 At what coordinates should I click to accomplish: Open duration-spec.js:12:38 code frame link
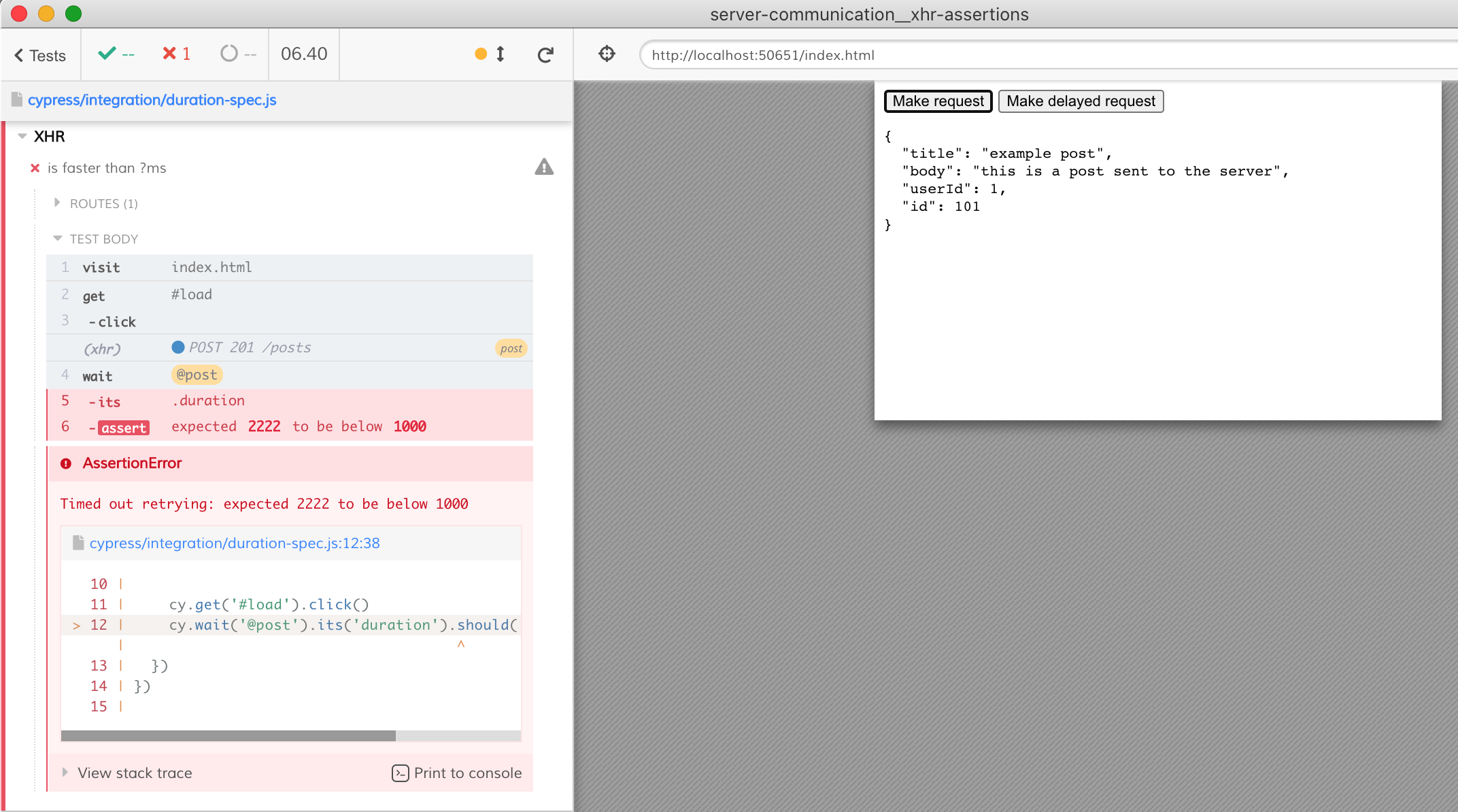(x=234, y=543)
